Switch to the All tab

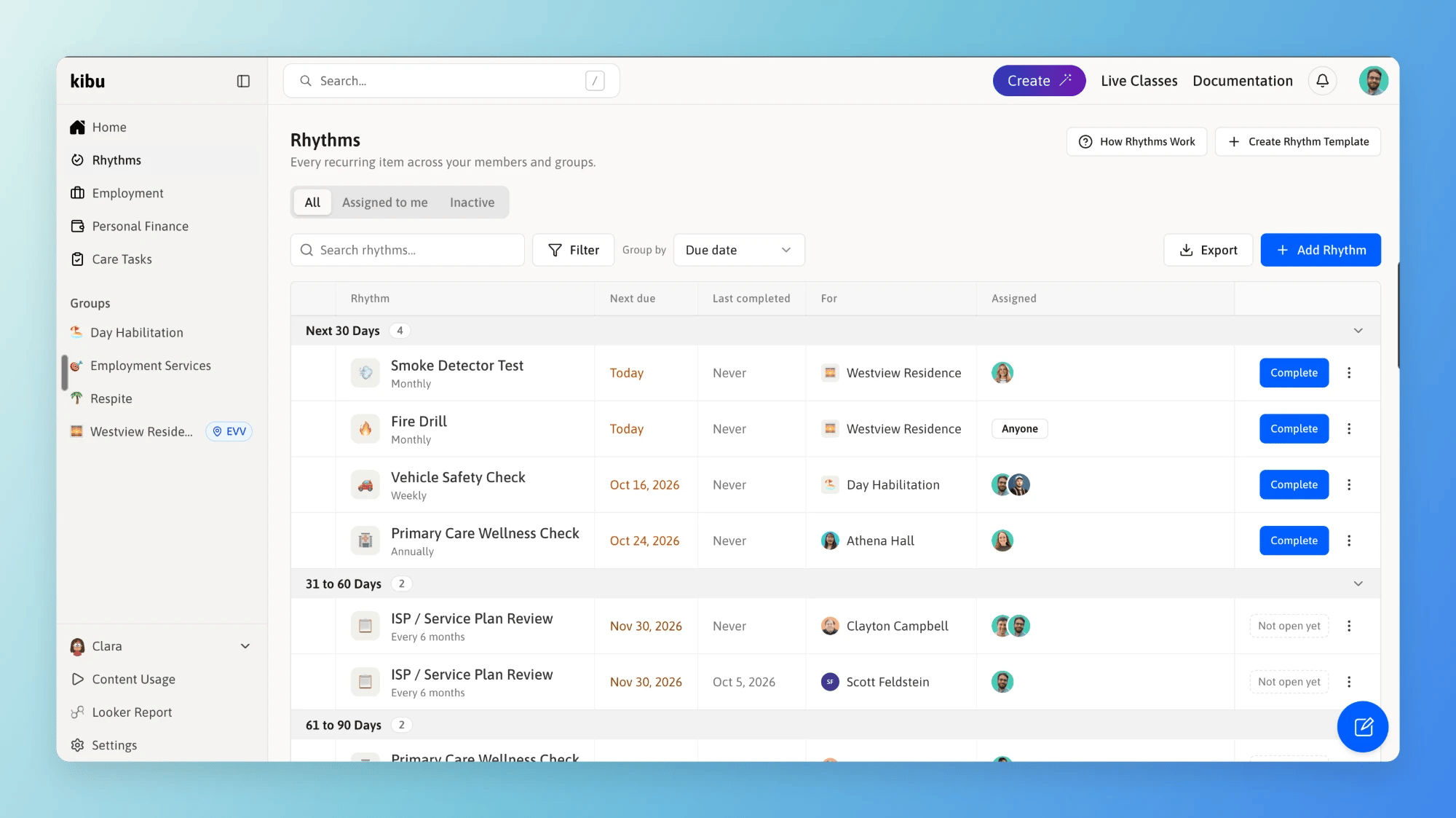tap(312, 202)
